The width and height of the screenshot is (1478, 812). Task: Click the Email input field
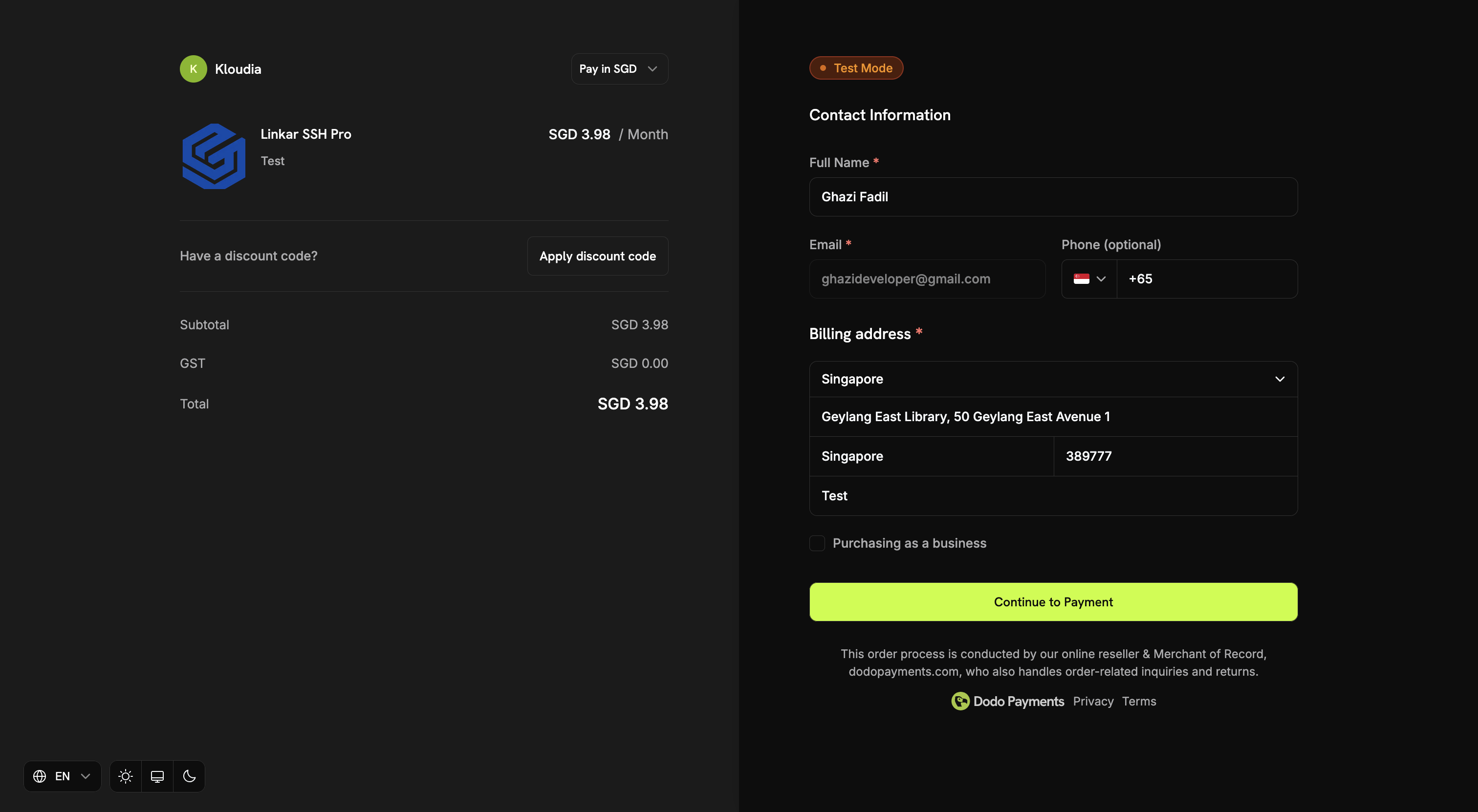tap(927, 278)
